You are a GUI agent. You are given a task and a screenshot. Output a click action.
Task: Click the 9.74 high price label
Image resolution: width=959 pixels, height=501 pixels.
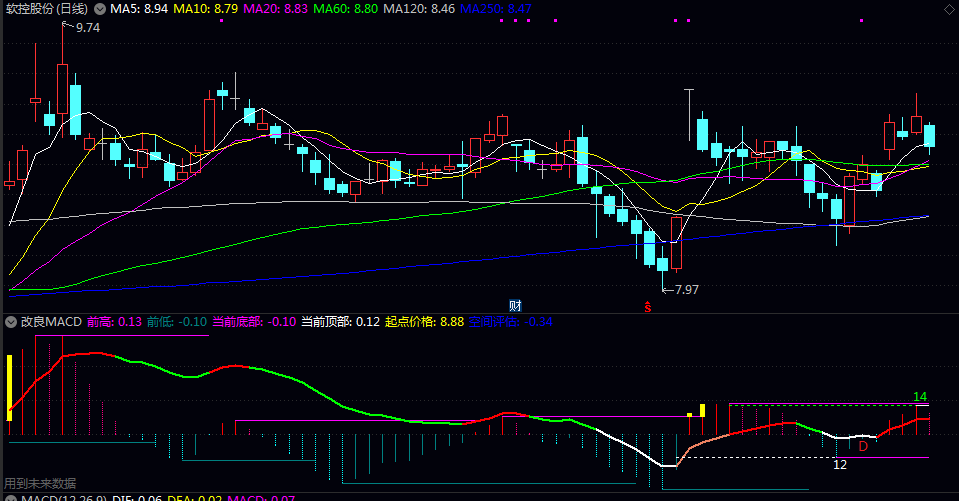click(87, 28)
